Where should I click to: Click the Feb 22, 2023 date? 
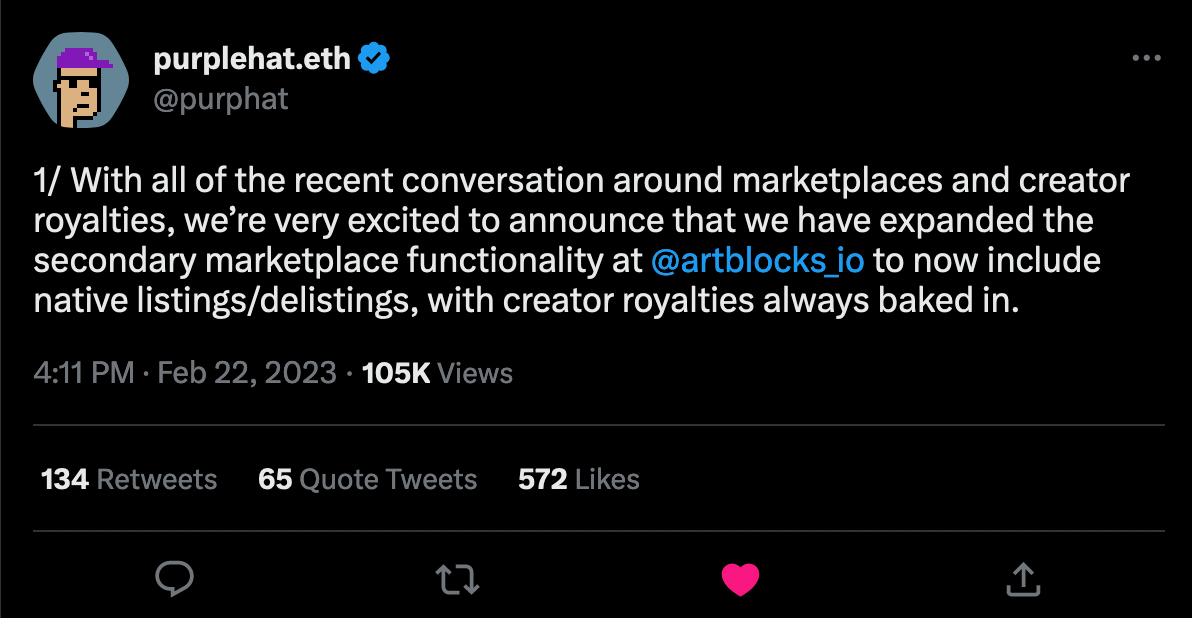[x=247, y=373]
